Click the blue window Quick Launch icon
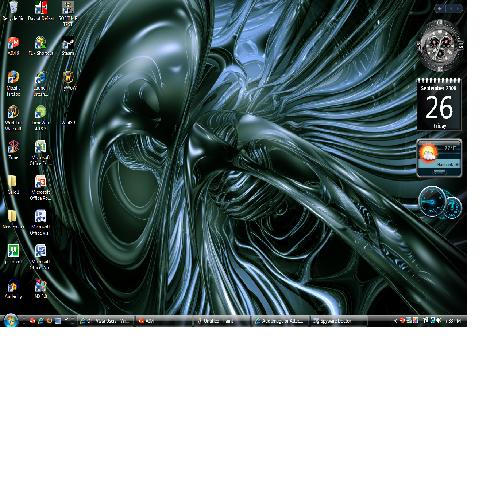 (58, 321)
